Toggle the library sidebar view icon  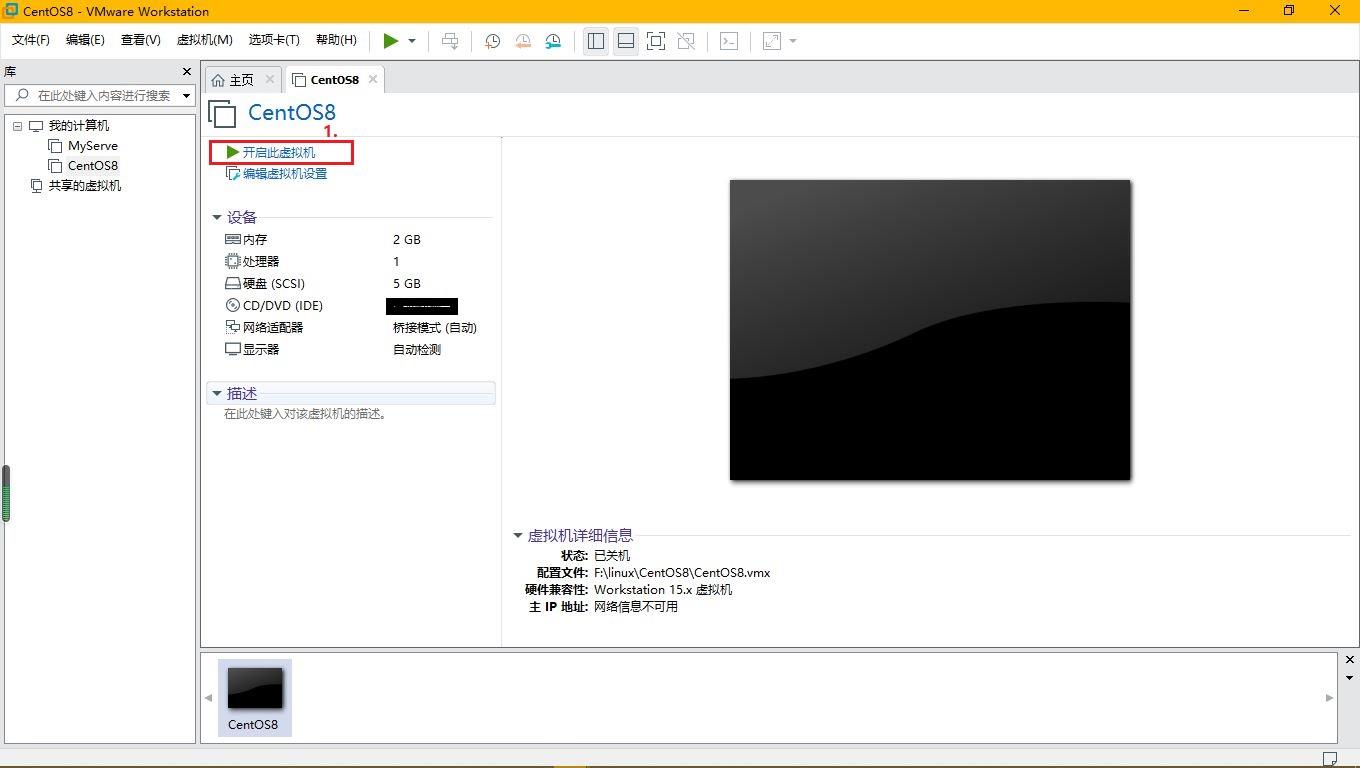[x=596, y=41]
